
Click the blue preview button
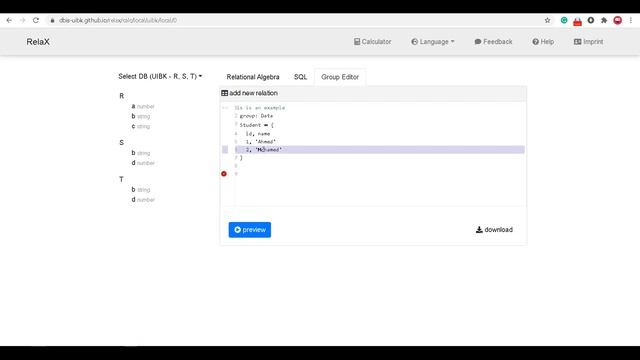[x=250, y=230]
